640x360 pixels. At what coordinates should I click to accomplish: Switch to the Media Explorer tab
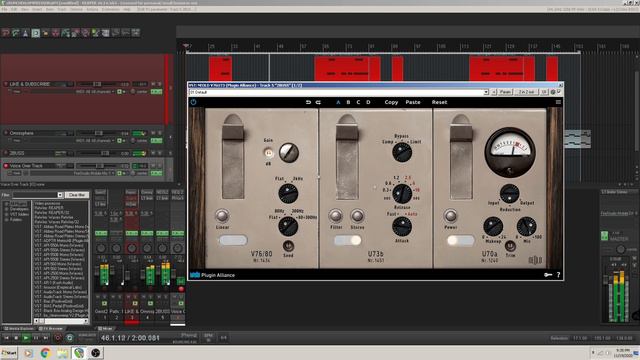click(x=18, y=328)
